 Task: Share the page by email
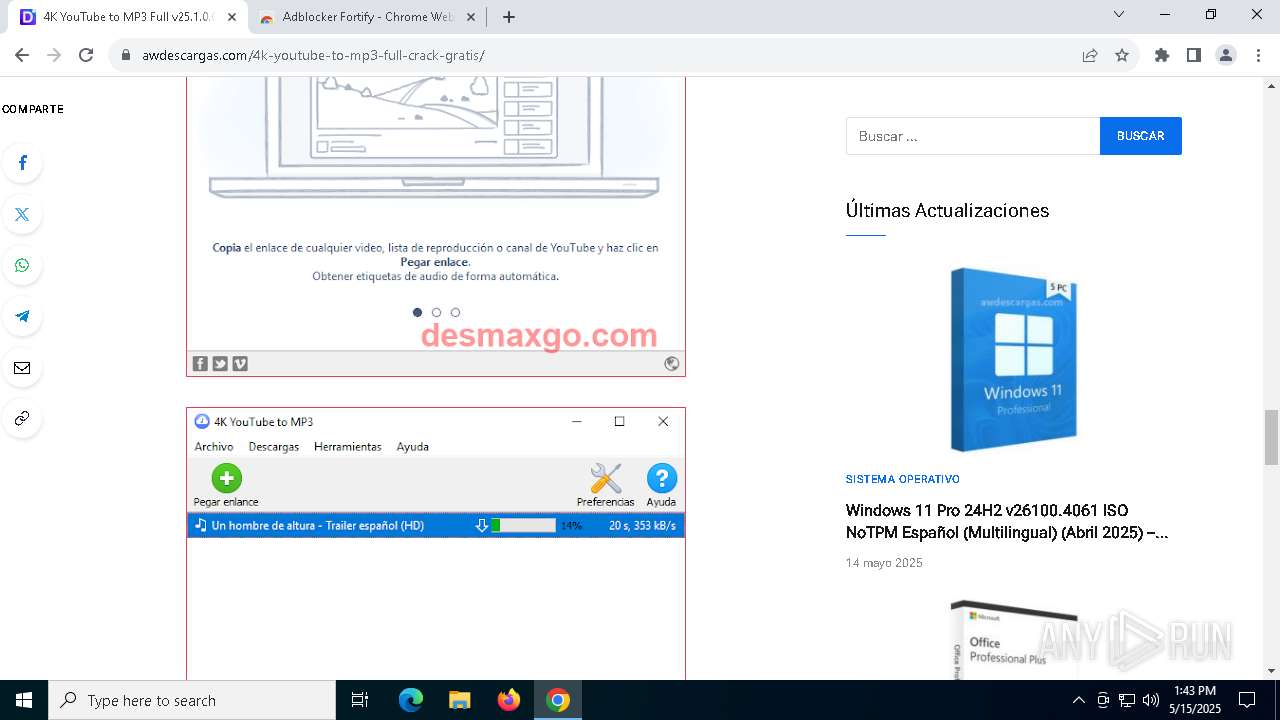click(22, 368)
